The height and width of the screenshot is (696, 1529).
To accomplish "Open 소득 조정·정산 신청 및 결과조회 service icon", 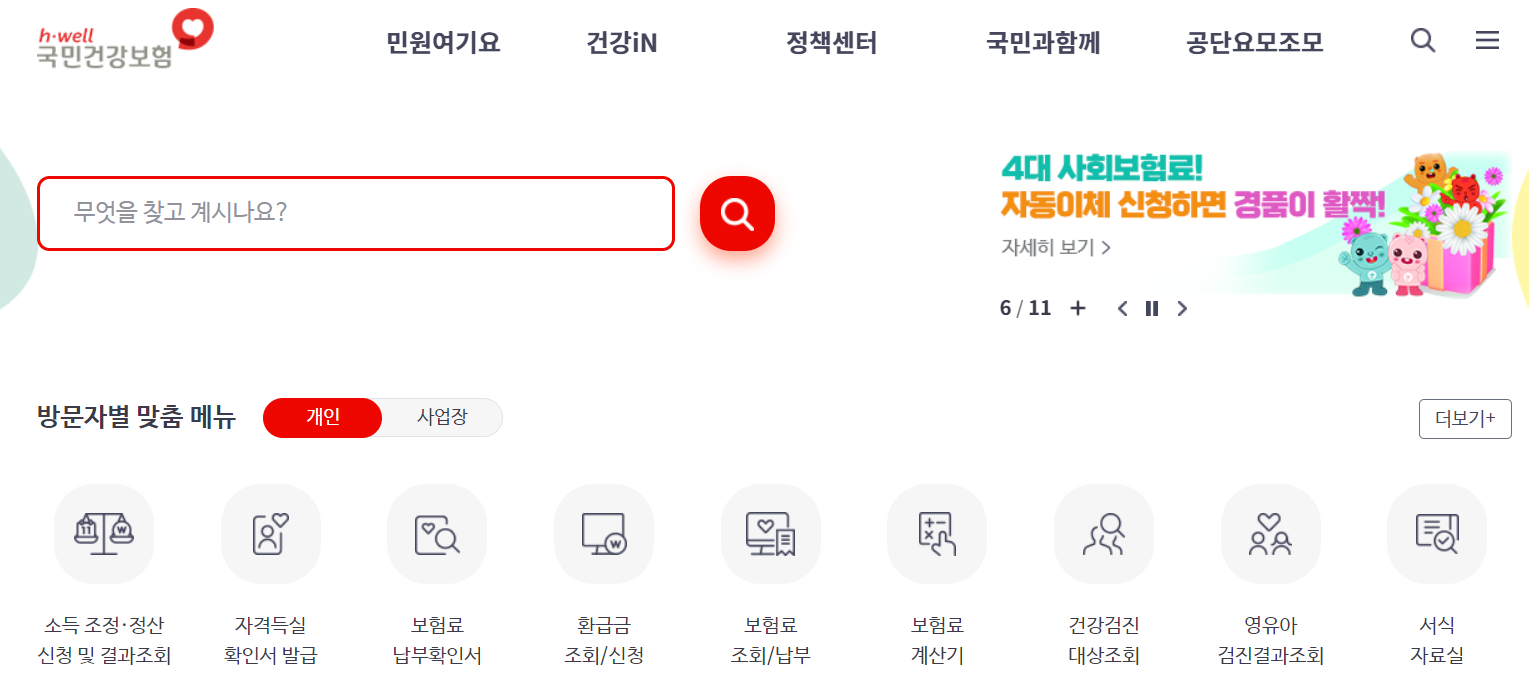I will pyautogui.click(x=104, y=533).
